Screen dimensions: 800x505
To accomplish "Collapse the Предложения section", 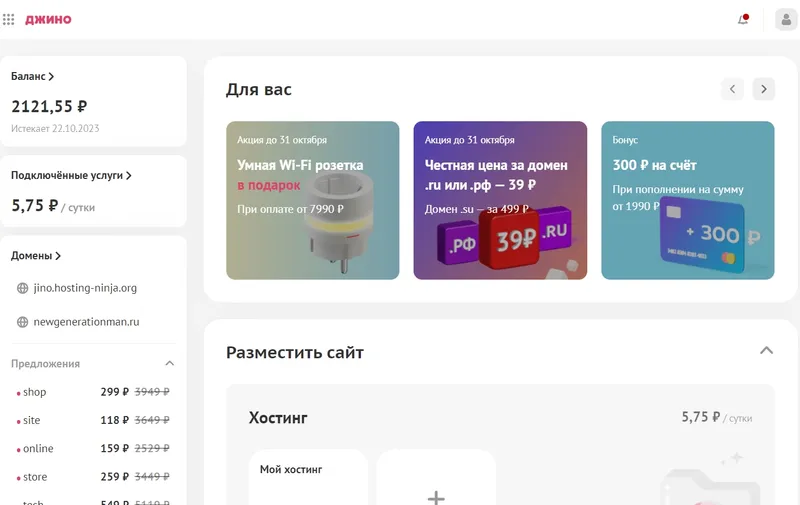I will (x=170, y=363).
